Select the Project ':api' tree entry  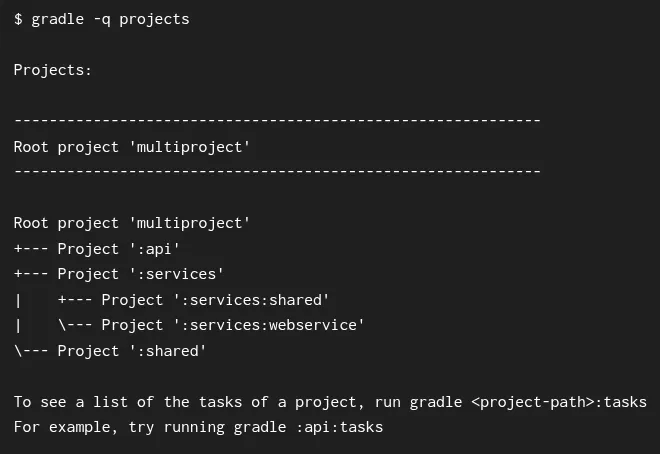[x=119, y=249]
